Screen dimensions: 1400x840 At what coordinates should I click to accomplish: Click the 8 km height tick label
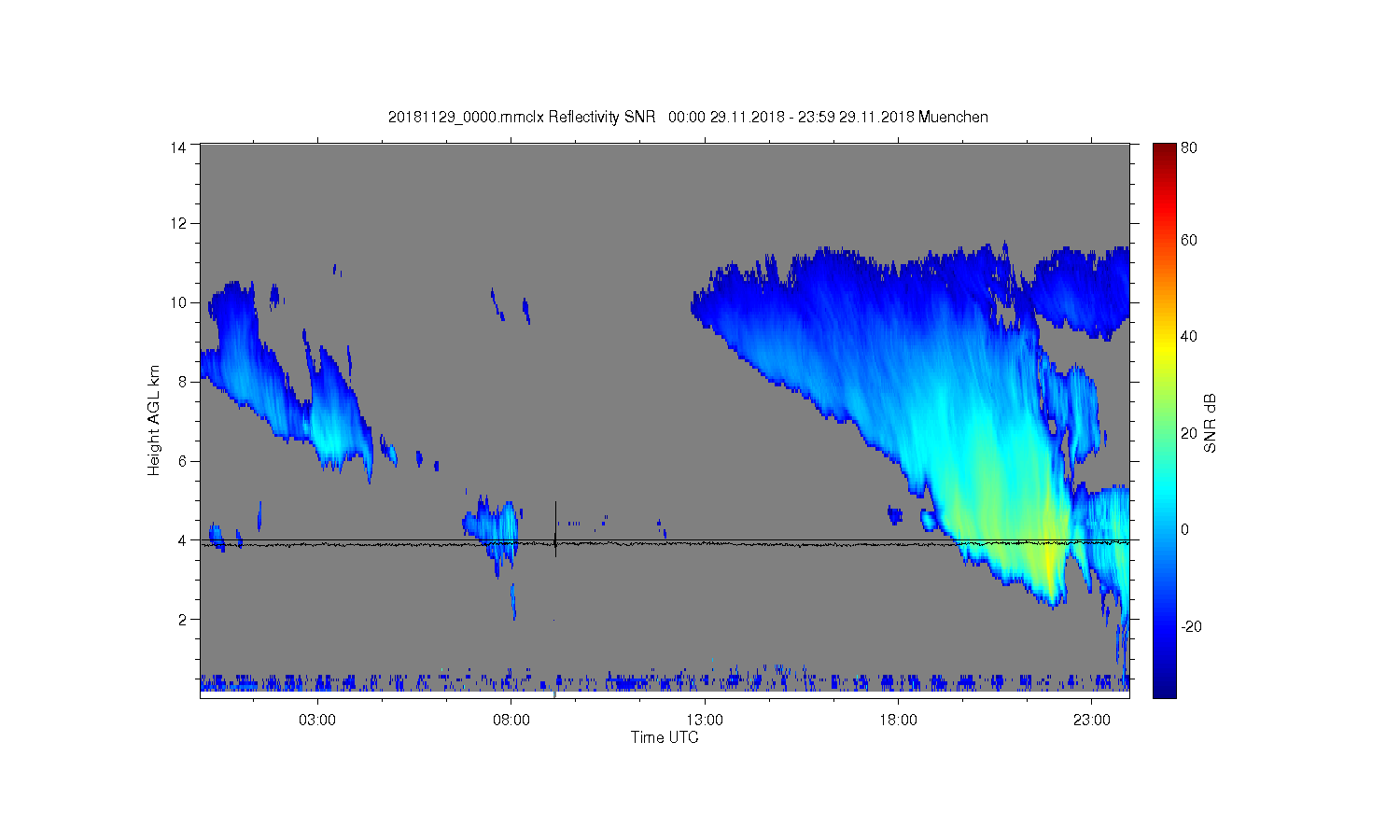click(x=183, y=382)
